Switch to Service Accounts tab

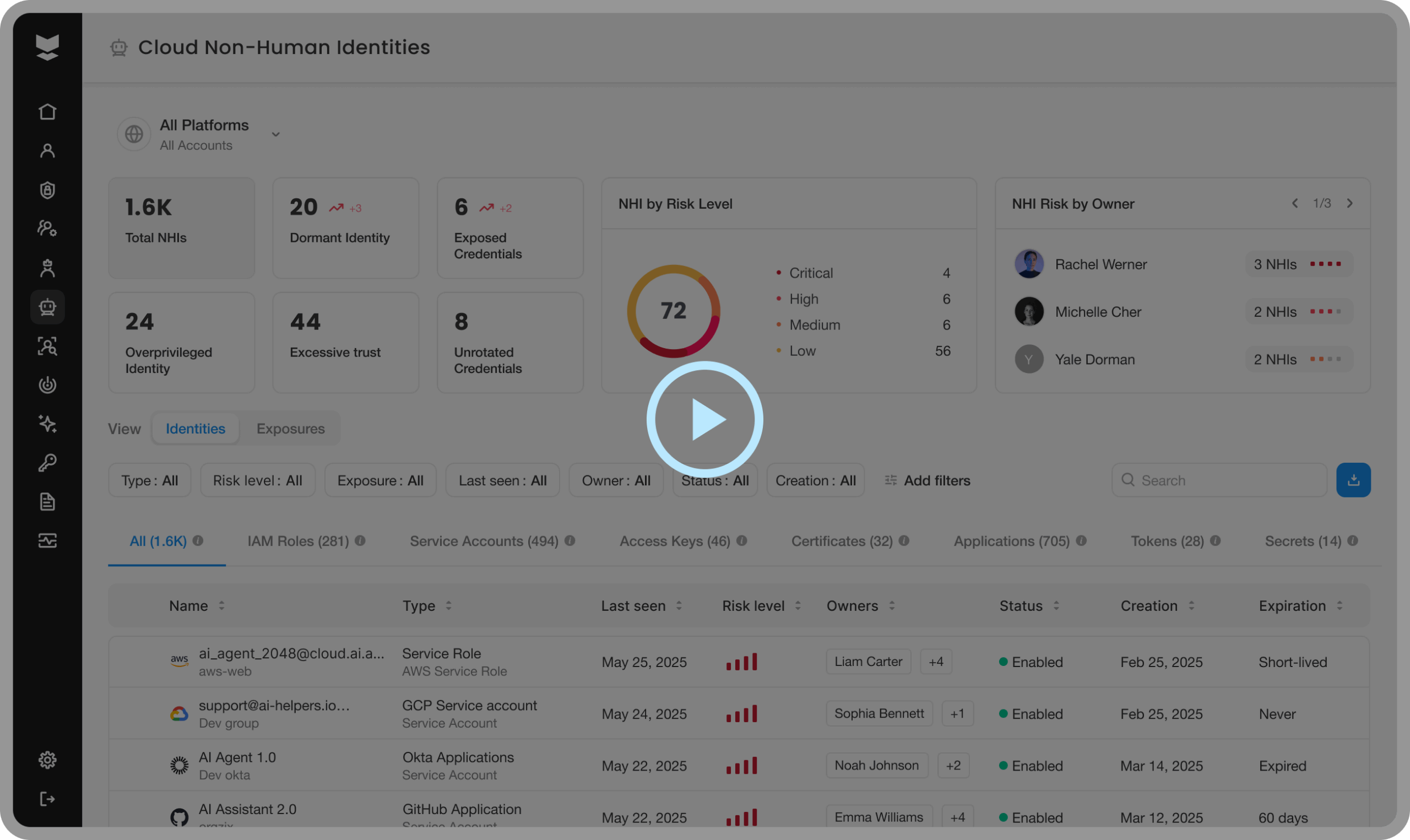click(x=484, y=541)
